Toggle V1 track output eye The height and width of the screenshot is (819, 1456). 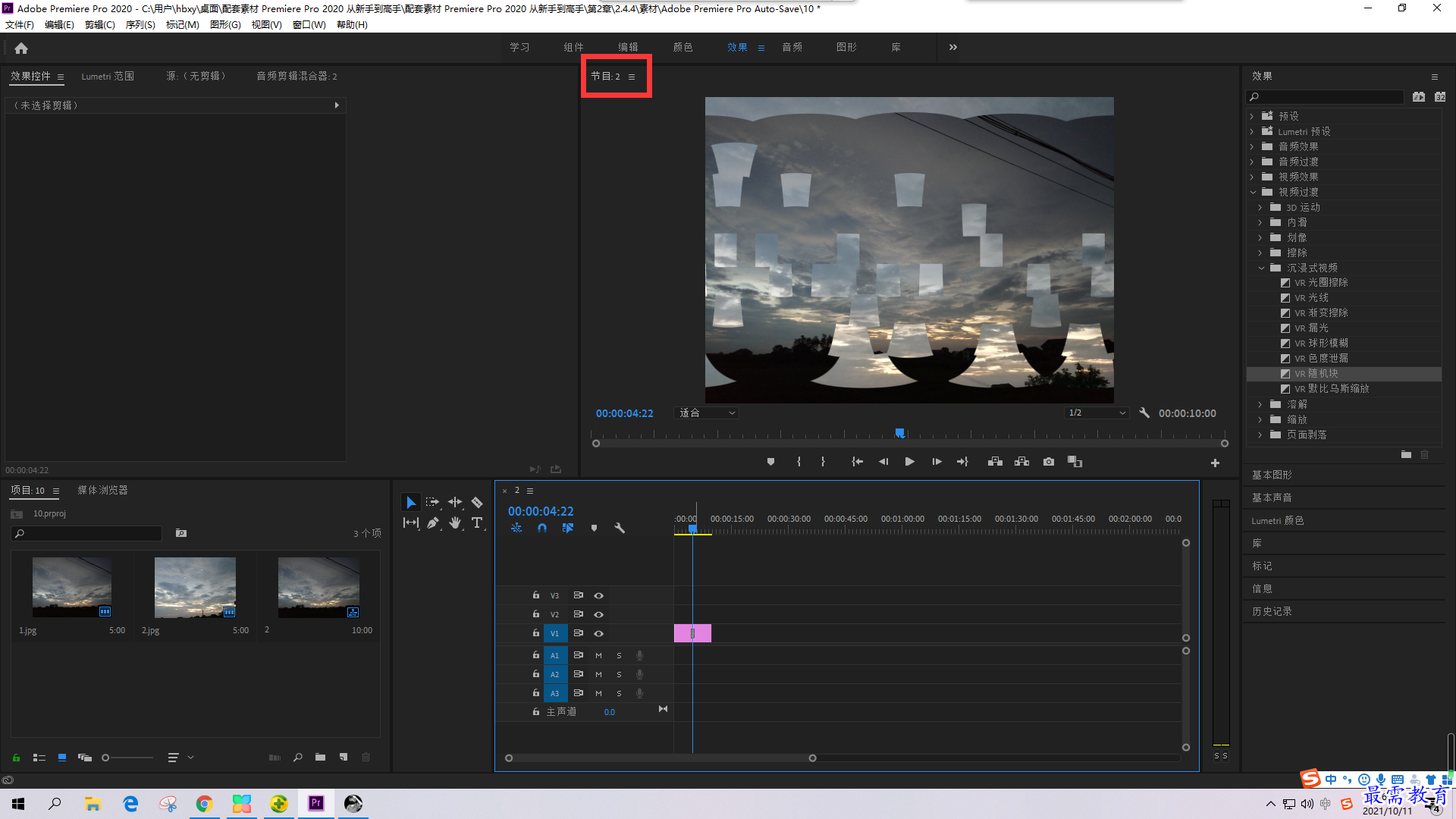click(598, 633)
